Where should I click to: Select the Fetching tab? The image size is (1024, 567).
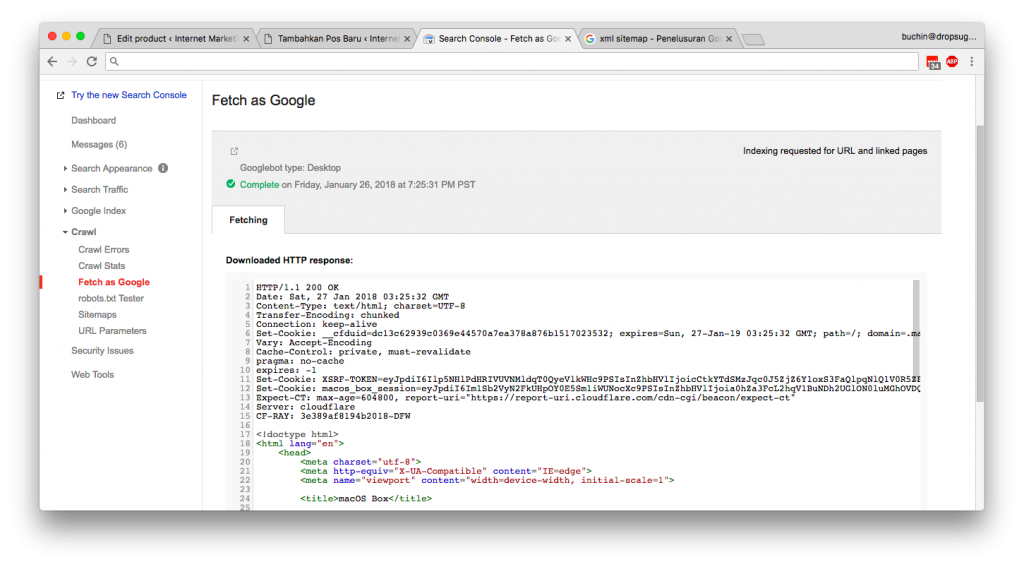248,219
